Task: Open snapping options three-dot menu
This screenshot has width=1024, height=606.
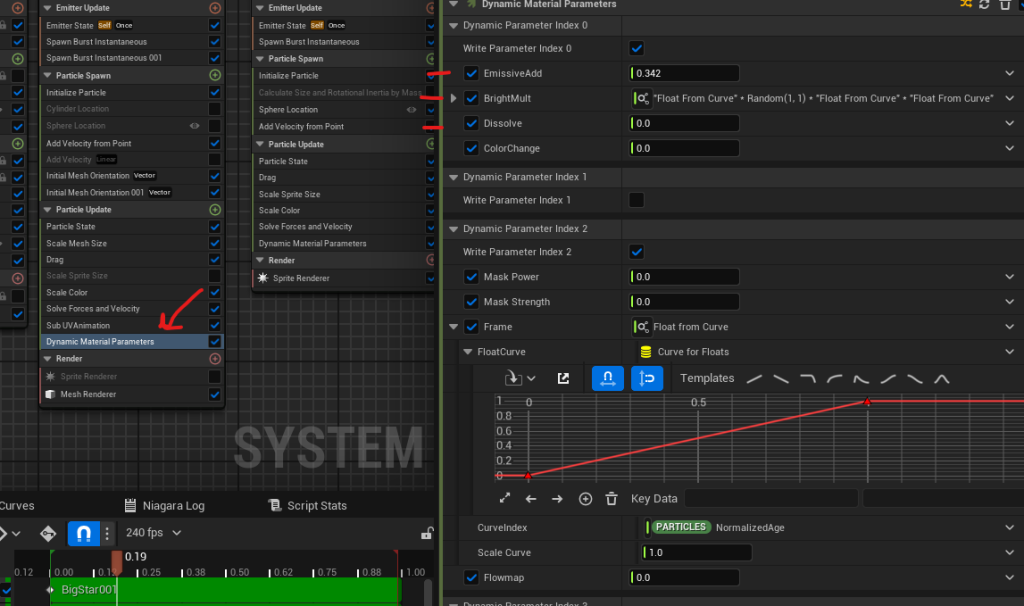Action: pos(108,534)
